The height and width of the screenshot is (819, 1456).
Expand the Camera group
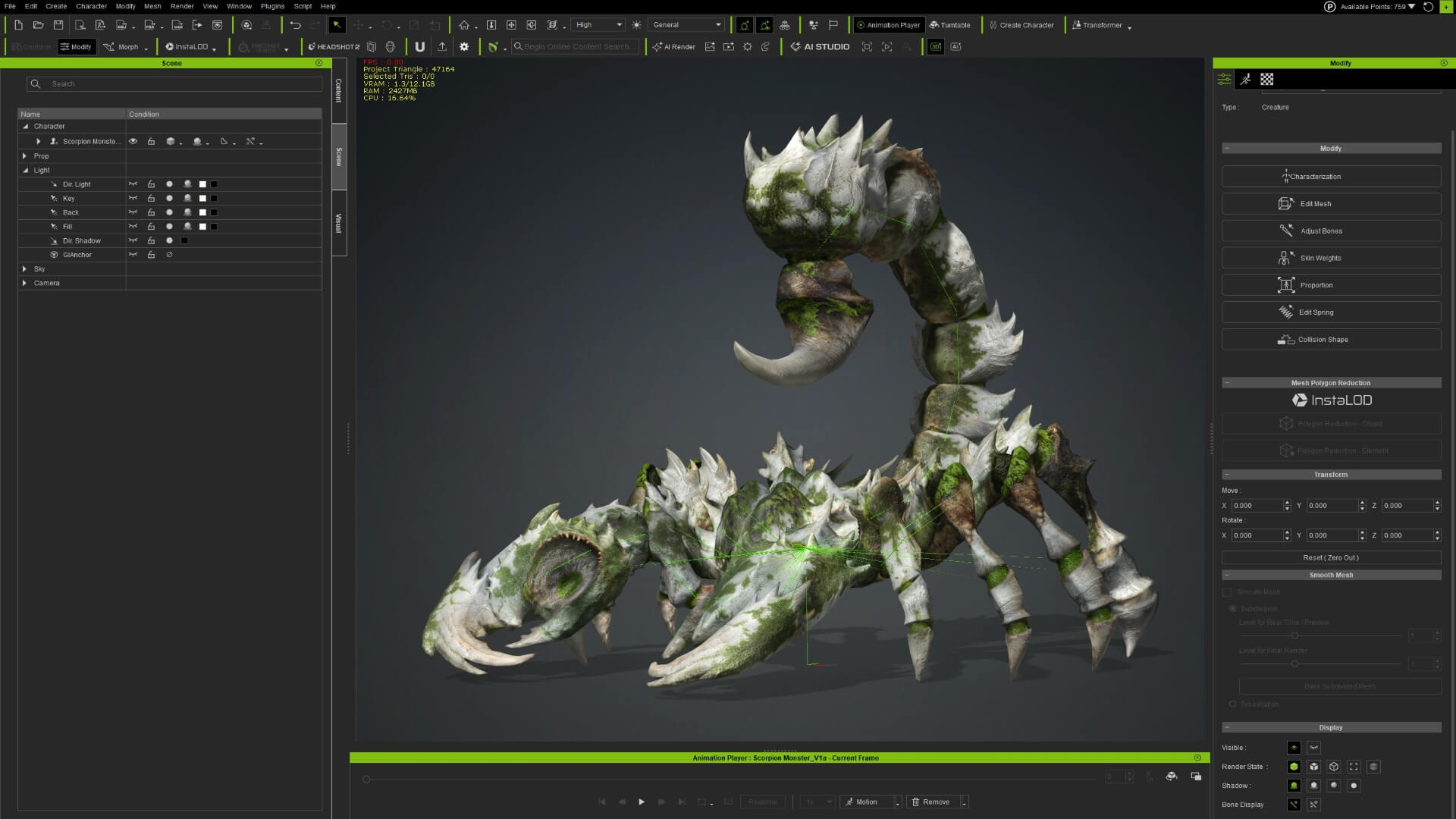pos(25,283)
